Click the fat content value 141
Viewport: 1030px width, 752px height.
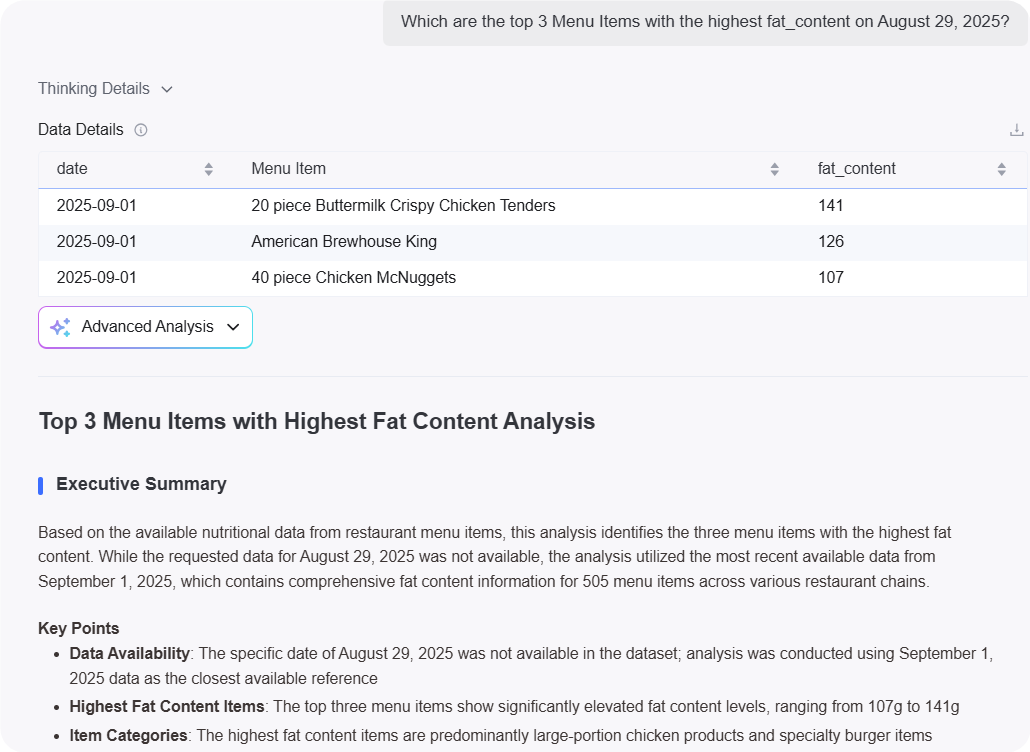click(830, 206)
